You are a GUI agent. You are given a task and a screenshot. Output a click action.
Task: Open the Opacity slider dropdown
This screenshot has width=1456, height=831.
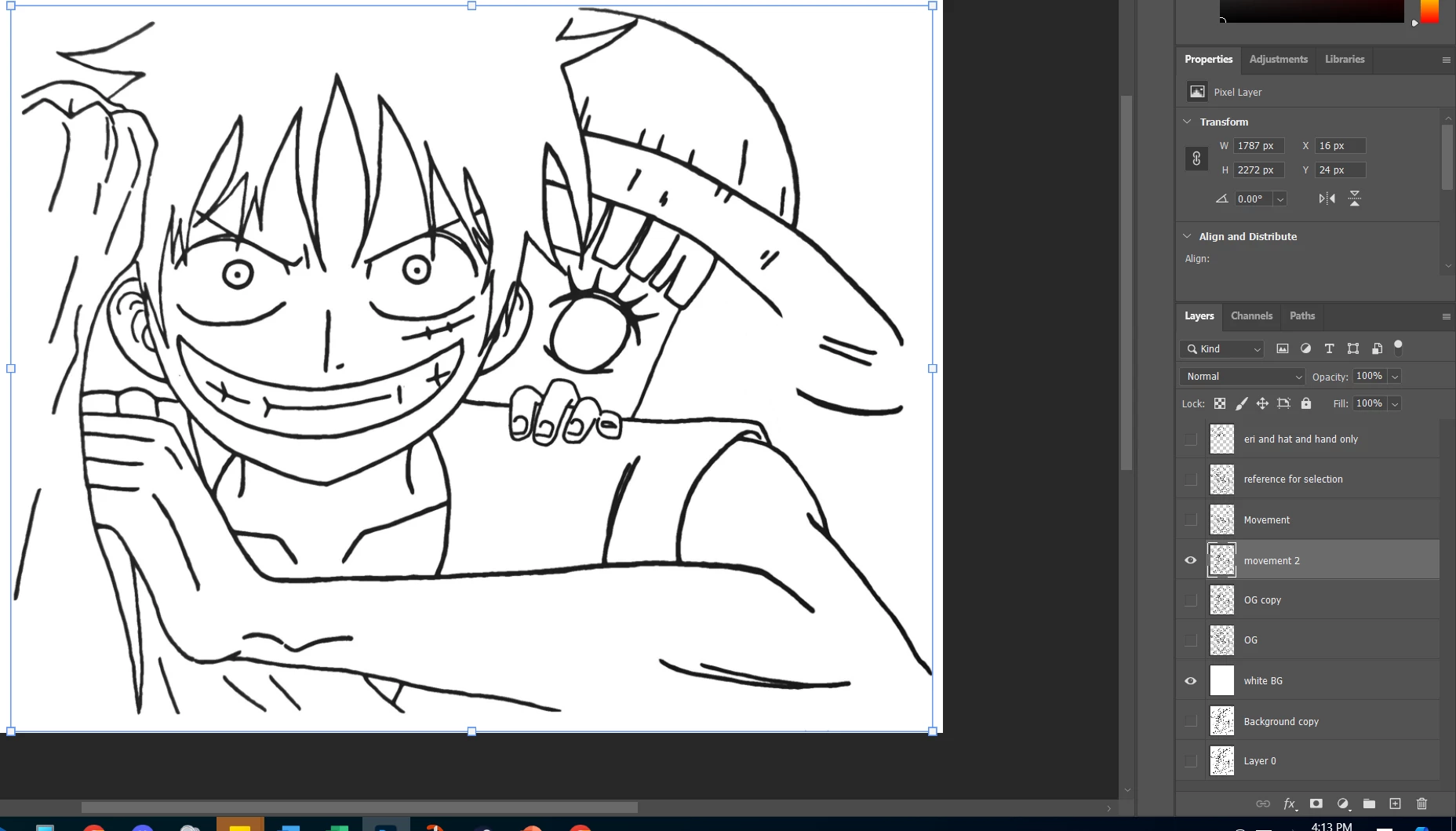click(x=1395, y=377)
